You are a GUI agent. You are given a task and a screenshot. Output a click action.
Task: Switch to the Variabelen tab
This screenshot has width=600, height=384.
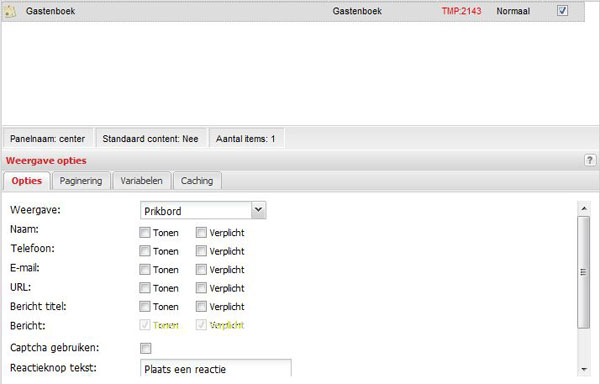click(141, 181)
